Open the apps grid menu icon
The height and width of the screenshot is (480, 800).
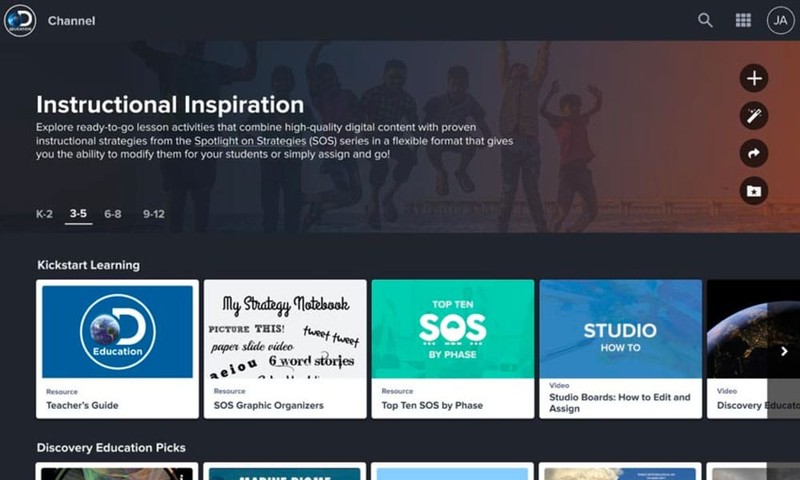click(743, 20)
